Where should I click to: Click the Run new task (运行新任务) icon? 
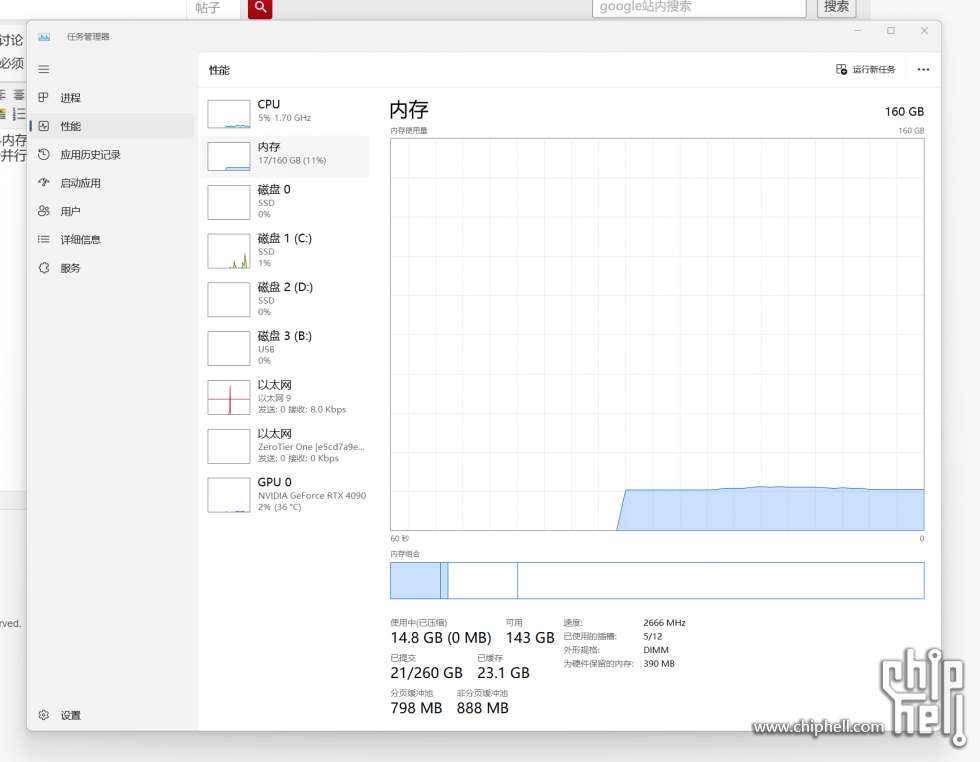tap(841, 69)
